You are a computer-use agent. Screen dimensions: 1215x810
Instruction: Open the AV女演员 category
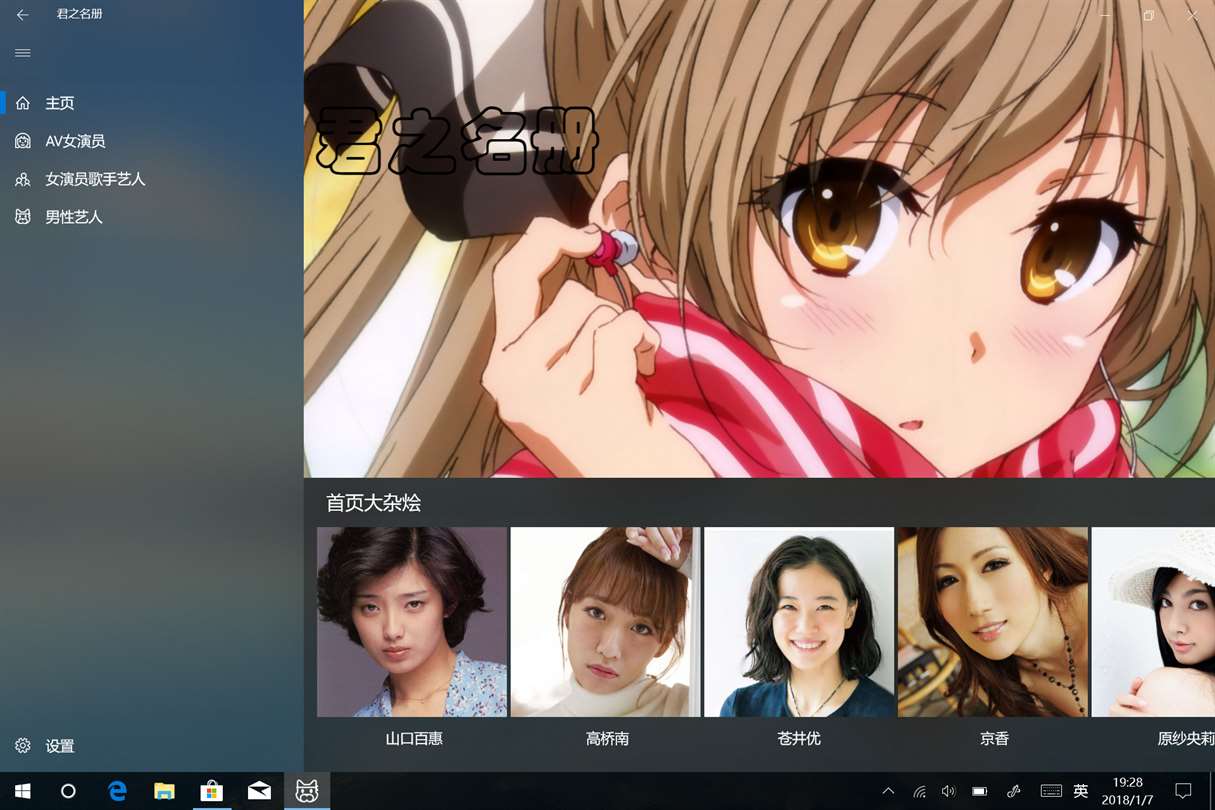pos(152,141)
